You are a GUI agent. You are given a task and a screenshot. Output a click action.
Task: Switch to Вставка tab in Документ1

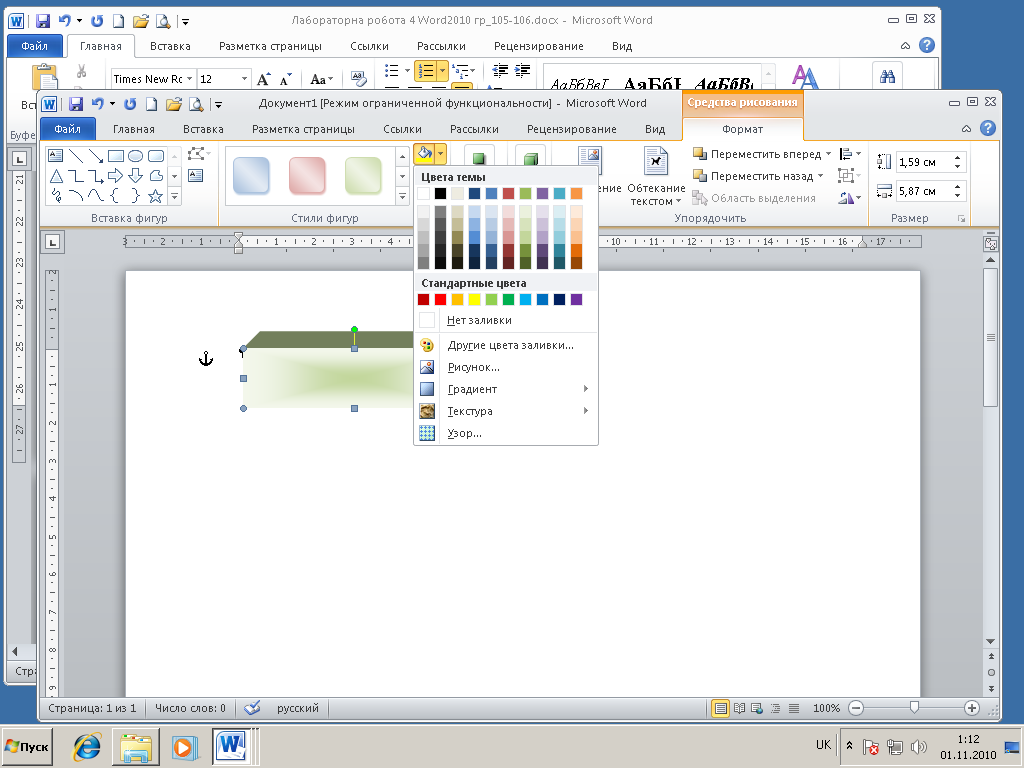203,129
